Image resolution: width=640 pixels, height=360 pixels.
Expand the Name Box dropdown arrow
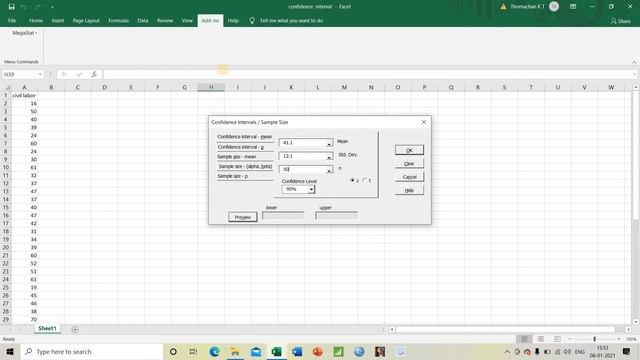tap(40, 74)
